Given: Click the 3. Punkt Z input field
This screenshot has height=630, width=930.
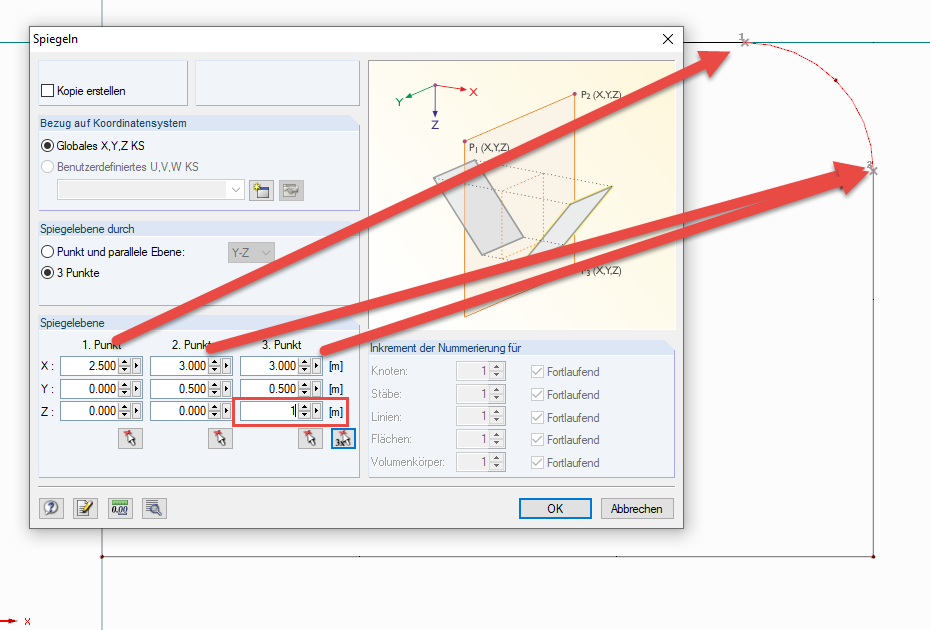Looking at the screenshot, I should [x=270, y=411].
